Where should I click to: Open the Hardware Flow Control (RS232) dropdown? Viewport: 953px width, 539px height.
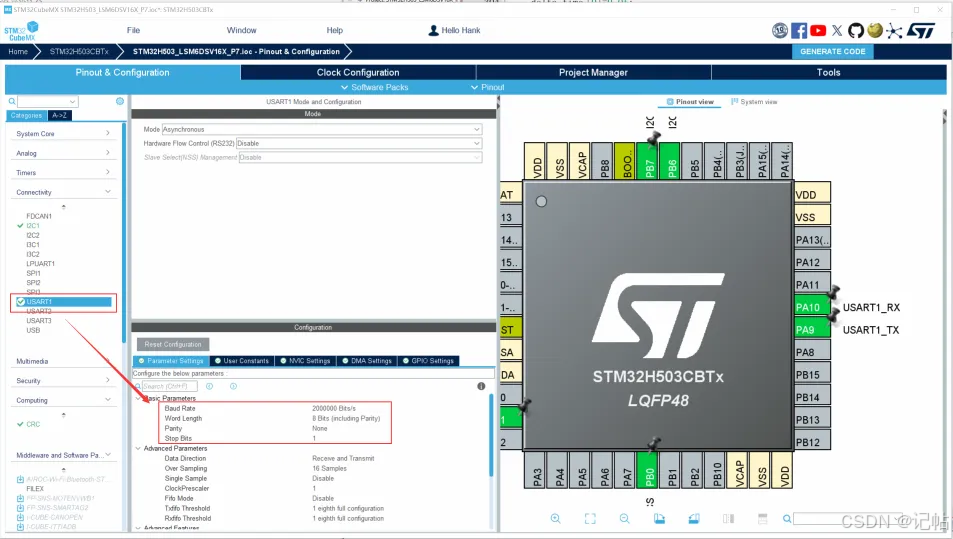point(359,143)
